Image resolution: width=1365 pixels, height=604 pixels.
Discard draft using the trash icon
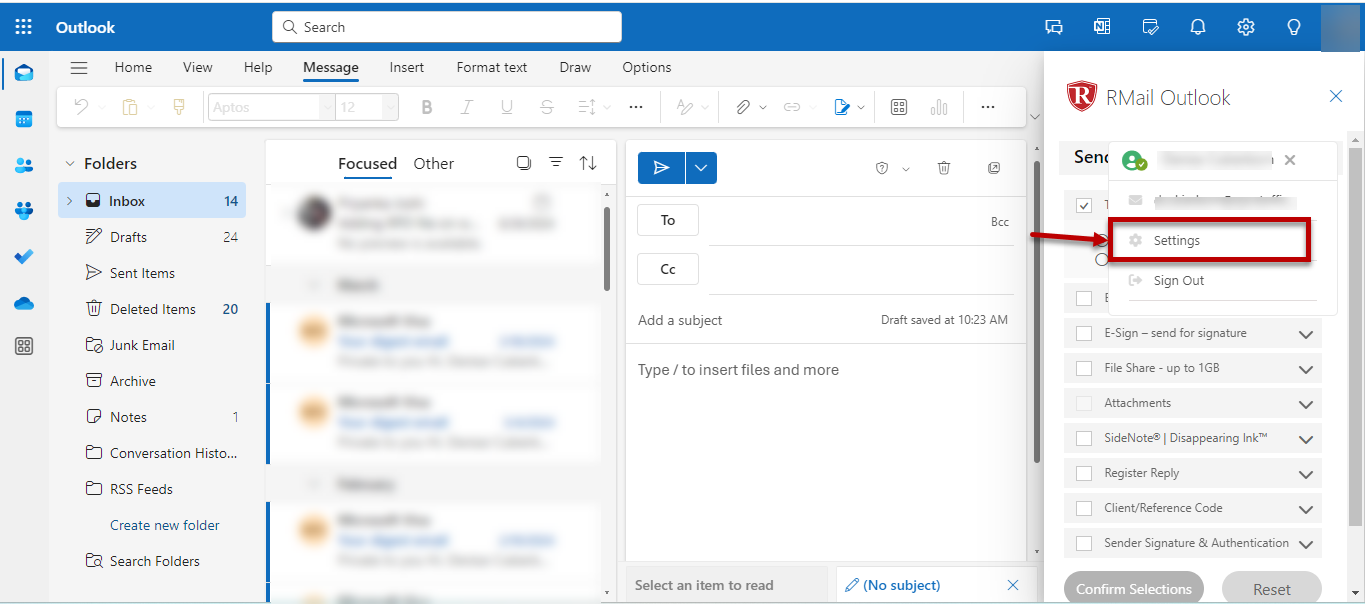coord(943,168)
